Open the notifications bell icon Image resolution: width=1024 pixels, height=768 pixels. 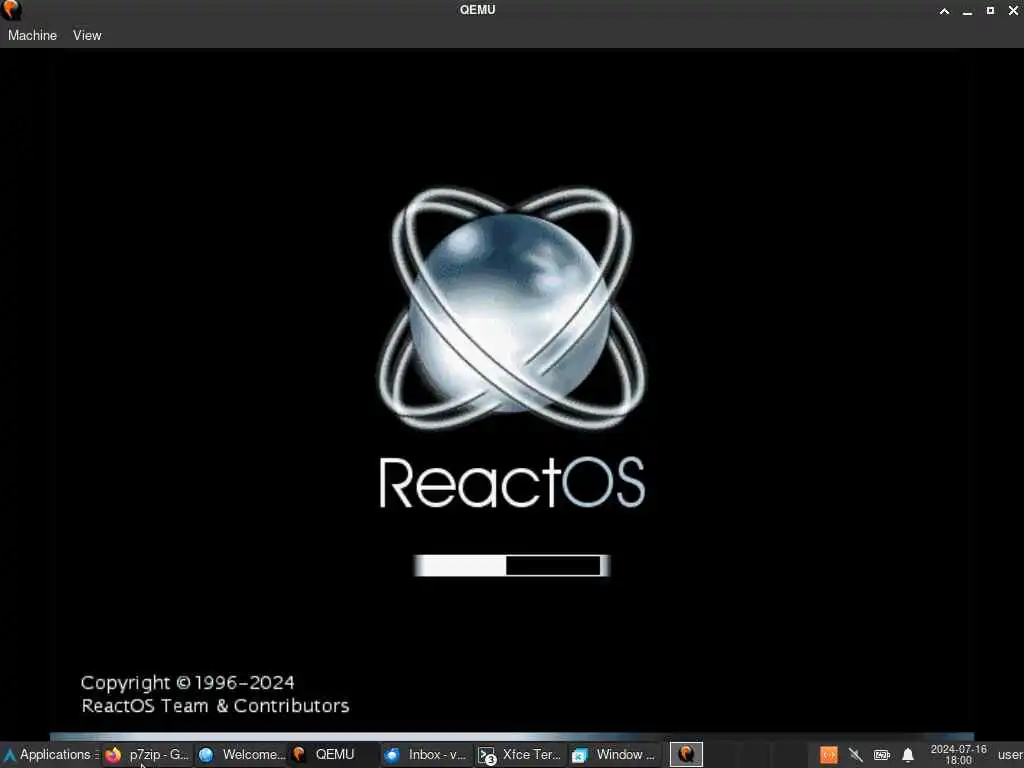point(908,755)
